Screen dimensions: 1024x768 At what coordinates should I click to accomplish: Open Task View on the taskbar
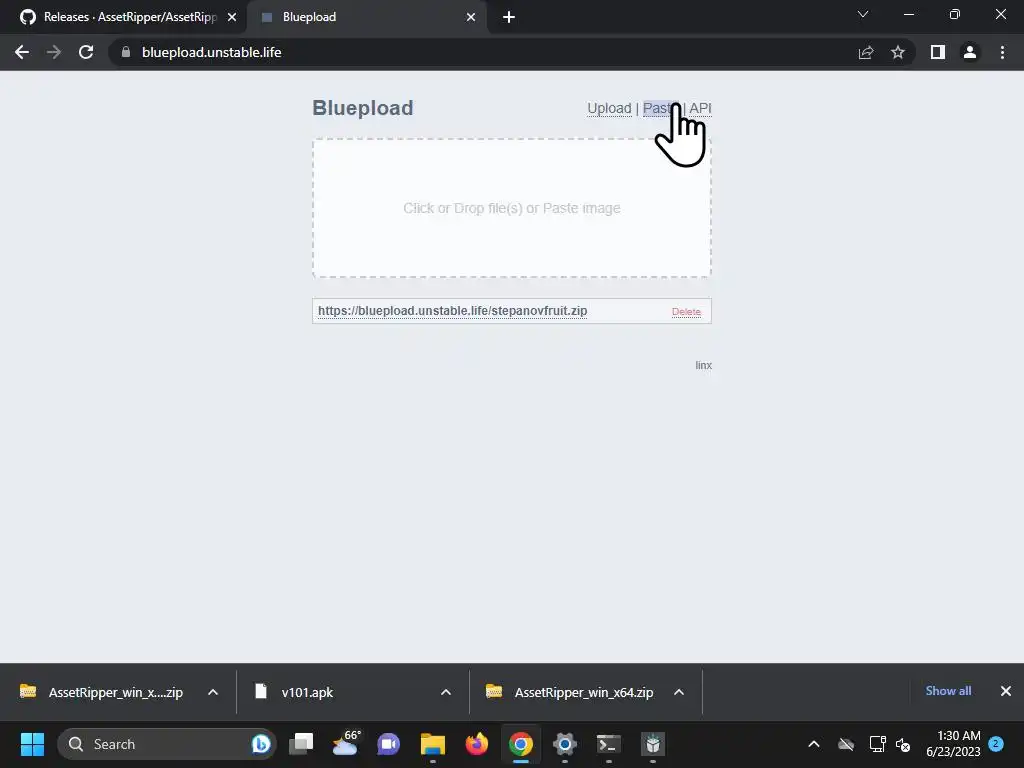(x=301, y=744)
